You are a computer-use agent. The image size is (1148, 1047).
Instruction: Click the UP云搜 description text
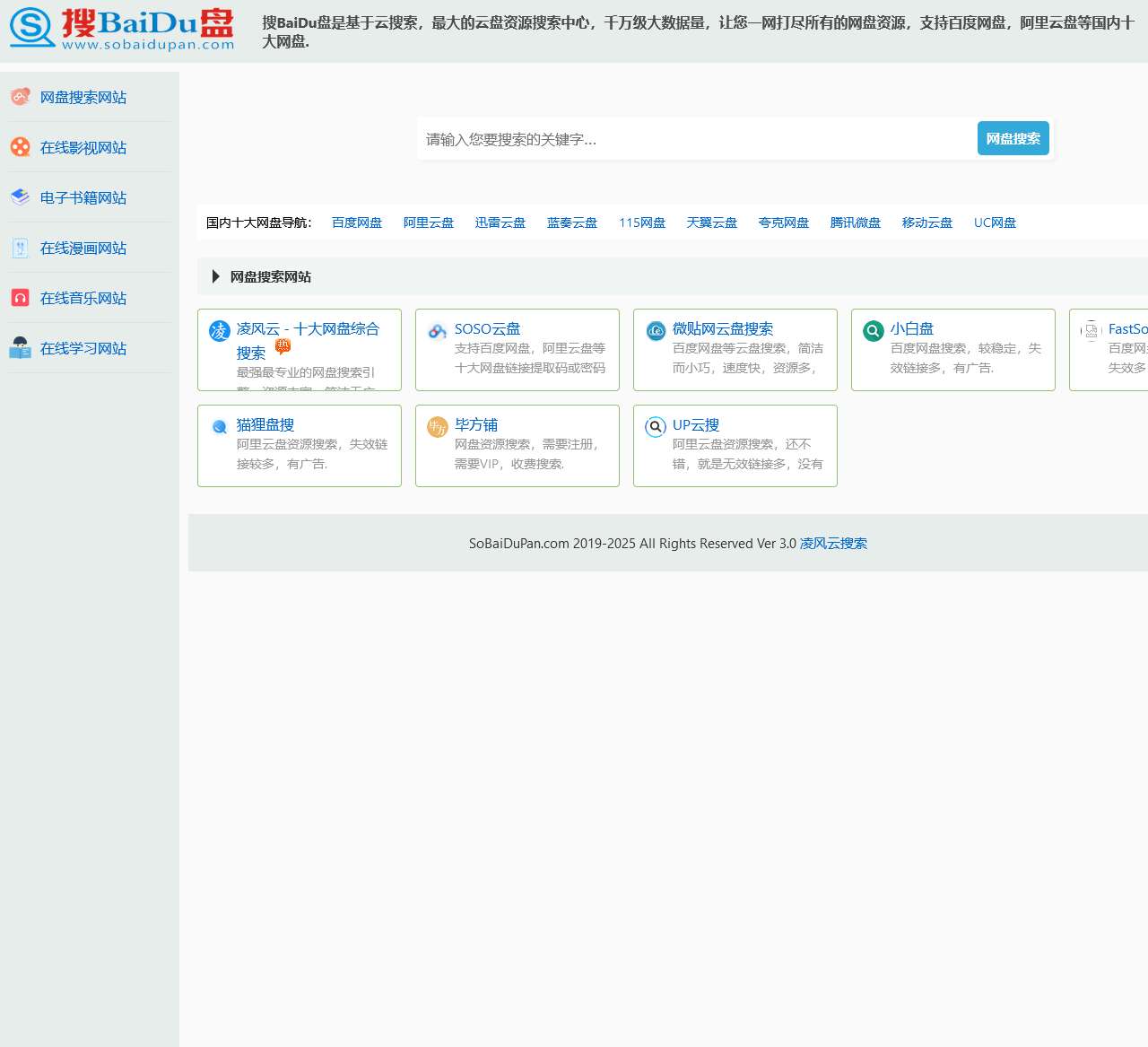[x=748, y=454]
